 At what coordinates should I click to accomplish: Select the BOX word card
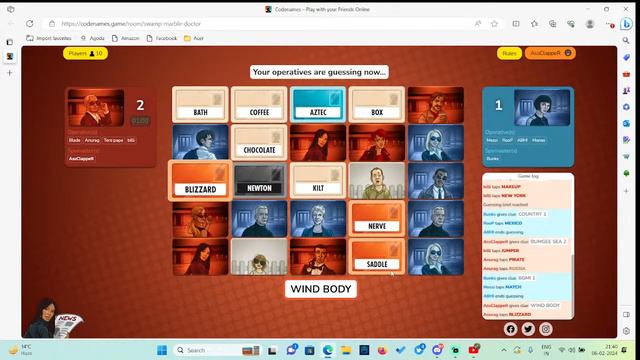[x=377, y=104]
